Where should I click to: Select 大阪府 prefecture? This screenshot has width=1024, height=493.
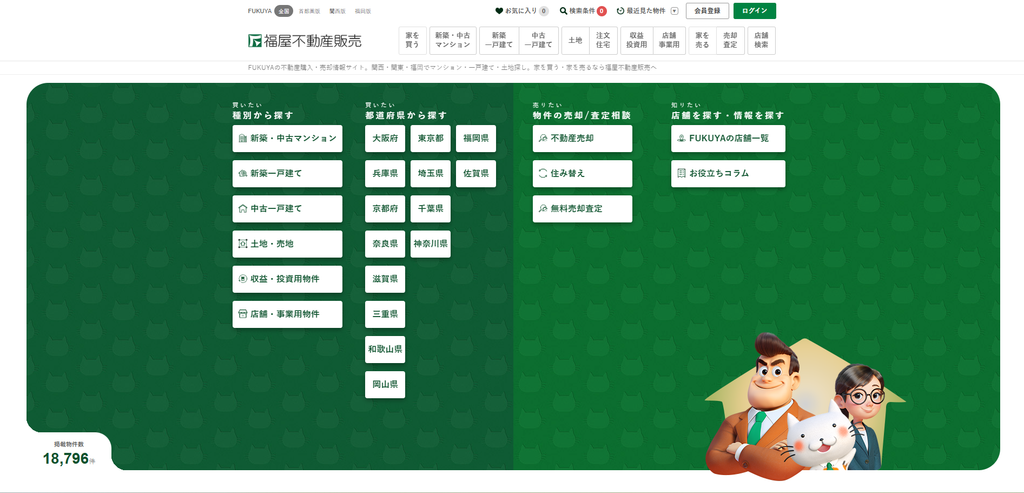pos(385,138)
